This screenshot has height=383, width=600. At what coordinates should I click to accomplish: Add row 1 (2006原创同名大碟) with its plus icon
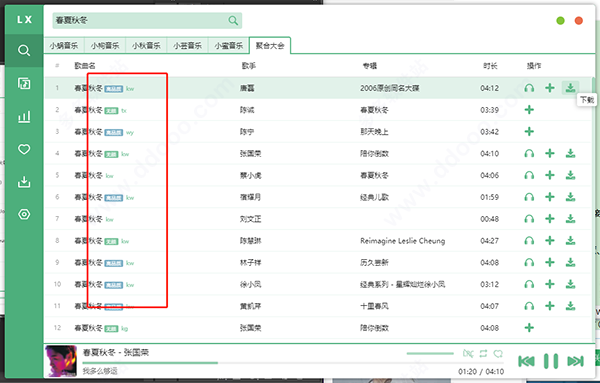tap(549, 88)
